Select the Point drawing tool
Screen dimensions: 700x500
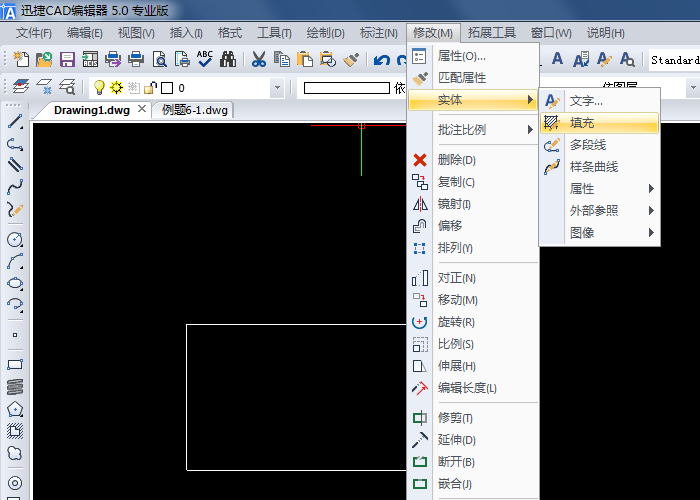[x=15, y=335]
